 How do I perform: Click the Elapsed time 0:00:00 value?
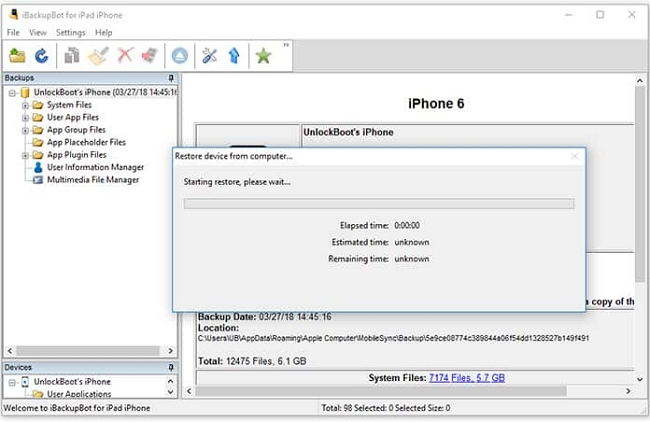click(x=407, y=226)
